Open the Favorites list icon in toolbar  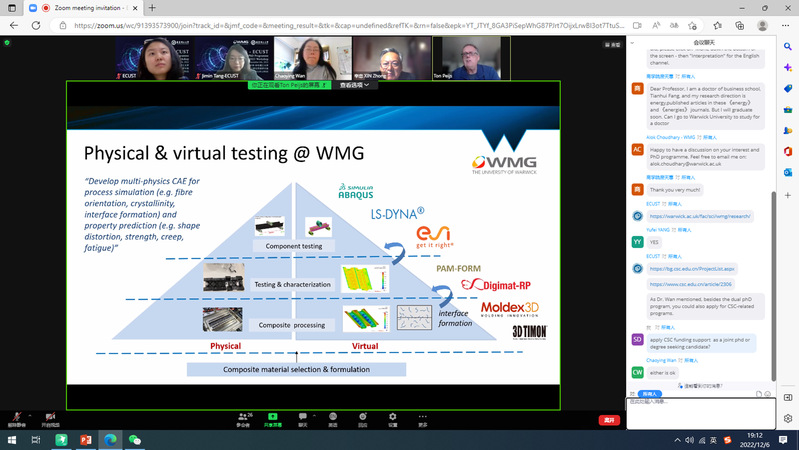pos(717,25)
